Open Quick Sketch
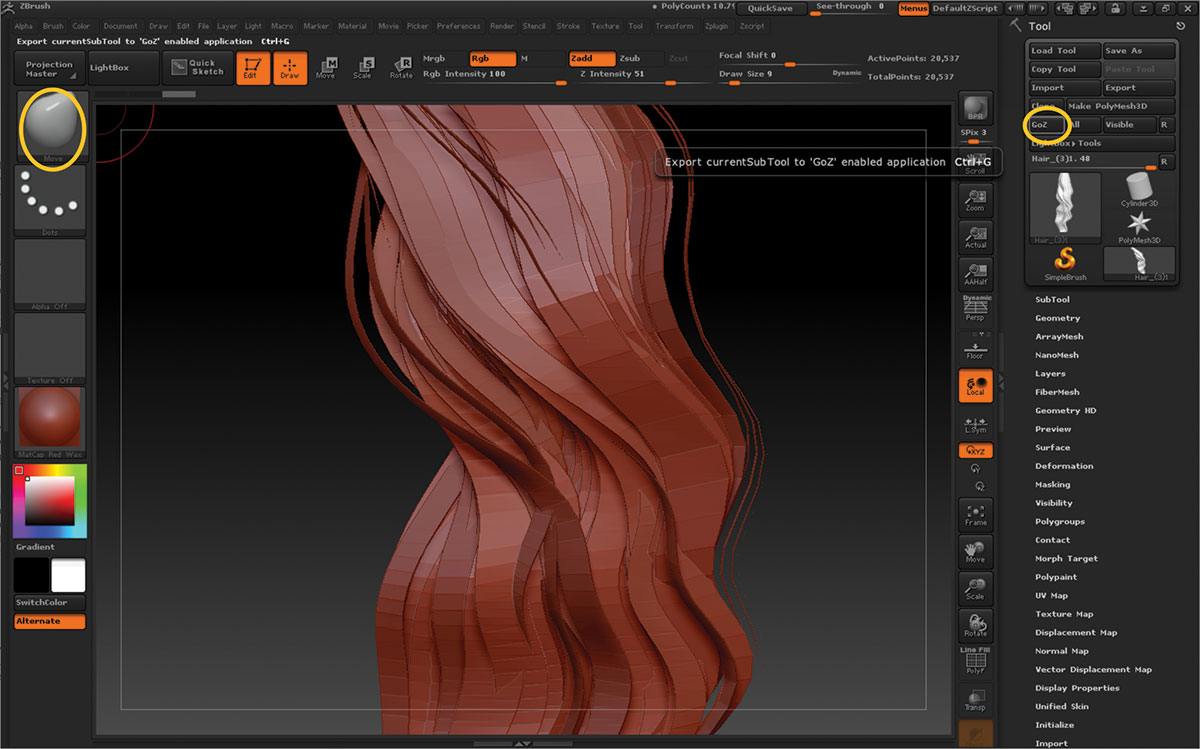Screen dimensions: 1200x749 coord(196,68)
